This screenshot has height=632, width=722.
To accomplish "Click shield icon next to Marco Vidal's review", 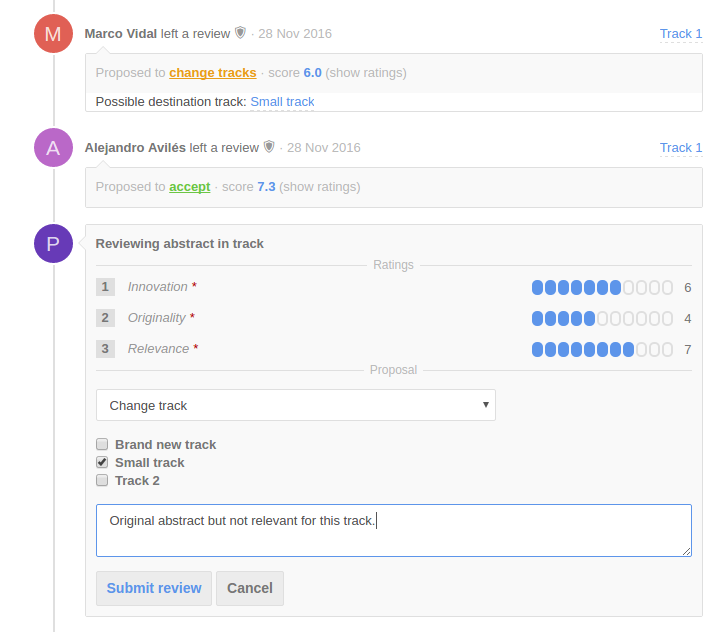I will 240,33.
